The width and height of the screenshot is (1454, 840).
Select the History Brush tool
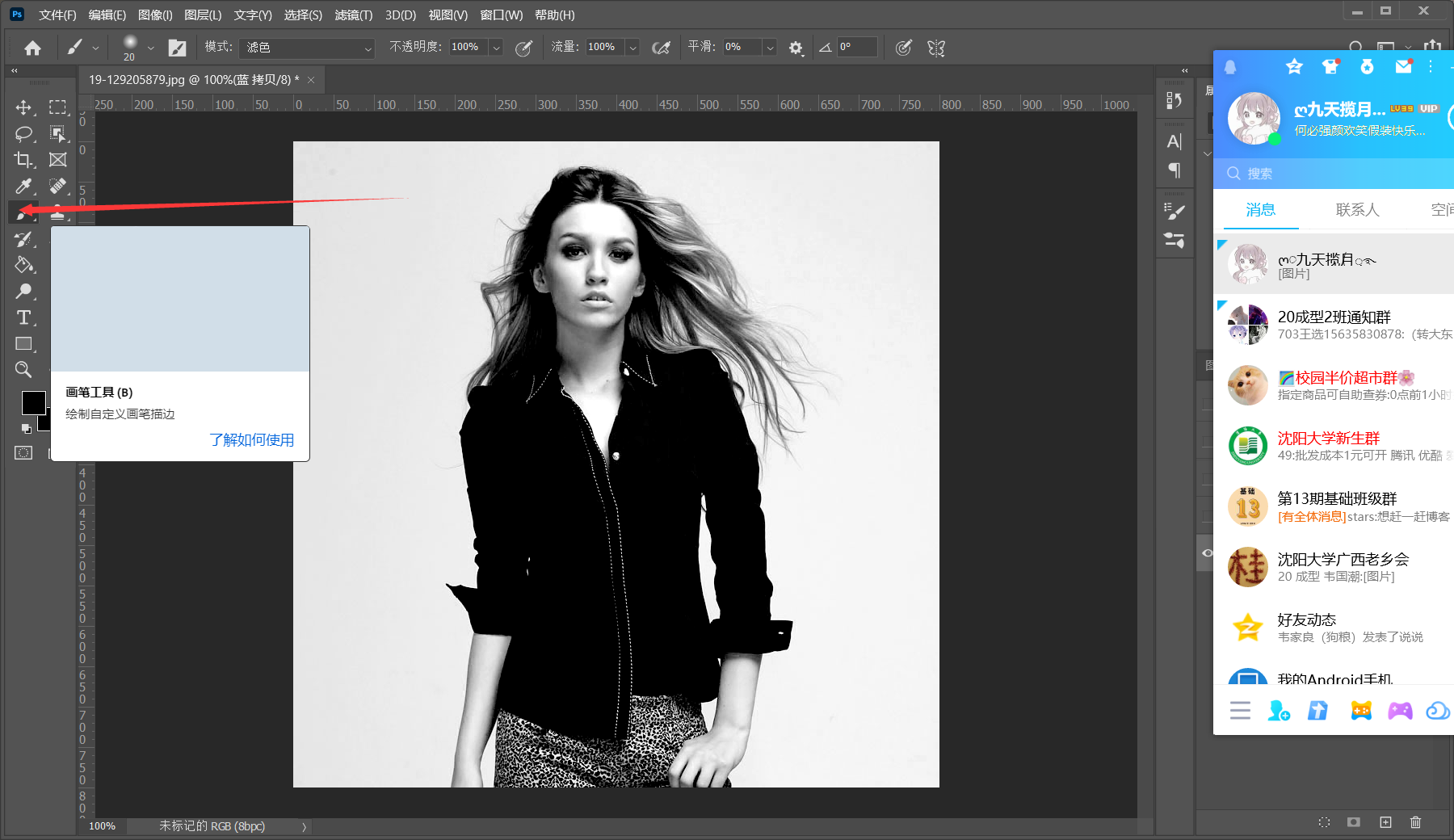coord(23,239)
